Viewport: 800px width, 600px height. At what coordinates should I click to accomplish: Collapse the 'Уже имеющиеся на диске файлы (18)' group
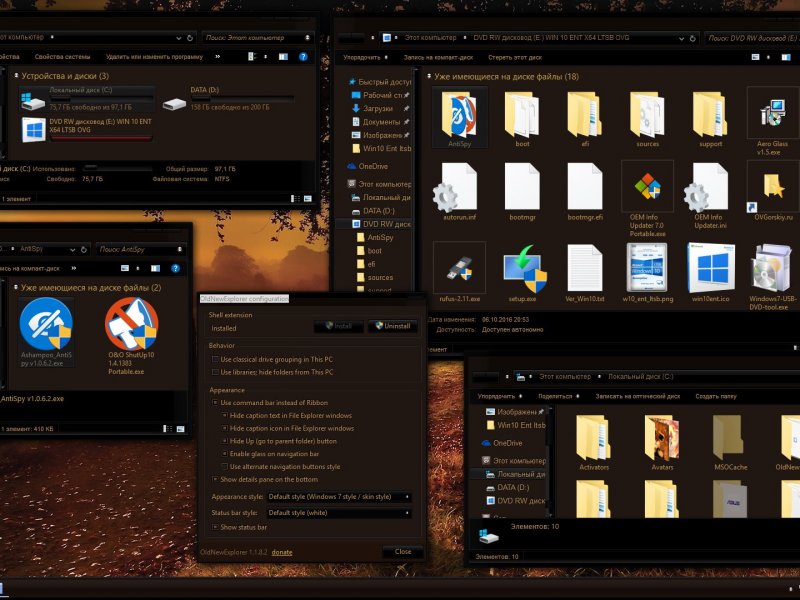point(429,77)
